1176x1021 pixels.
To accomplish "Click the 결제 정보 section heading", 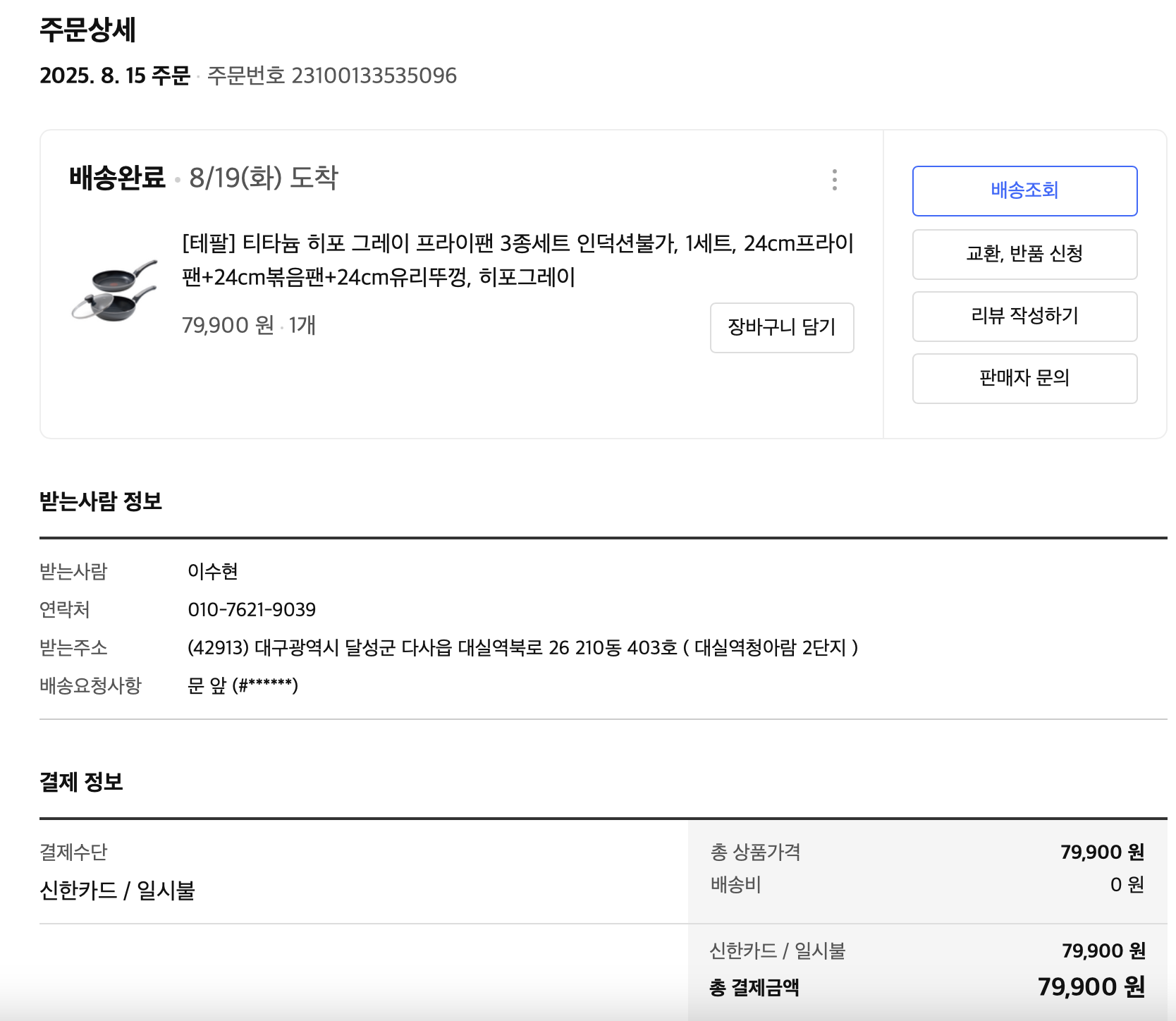I will (81, 781).
